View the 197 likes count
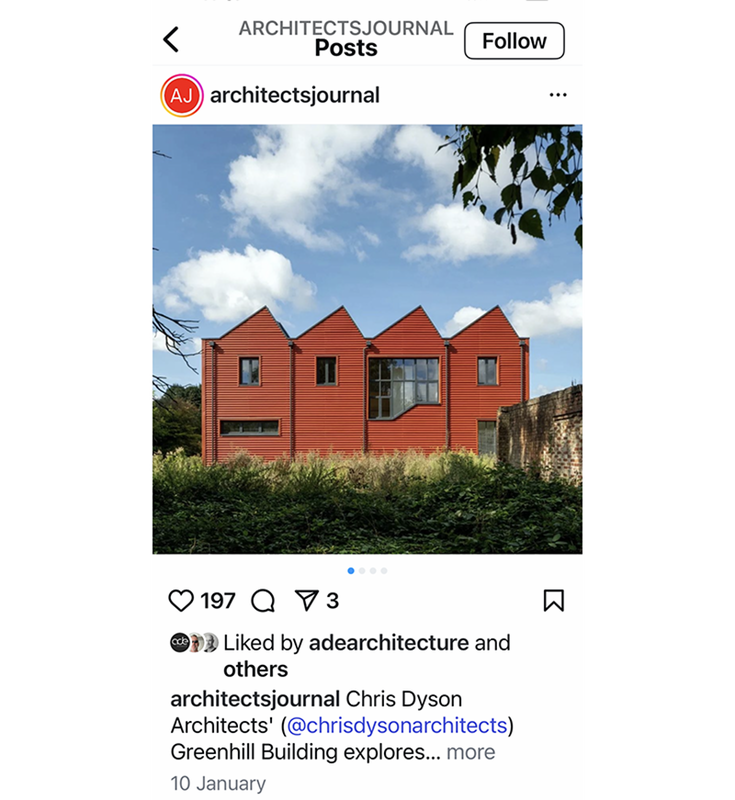Viewport: 735px width, 800px height. 218,601
